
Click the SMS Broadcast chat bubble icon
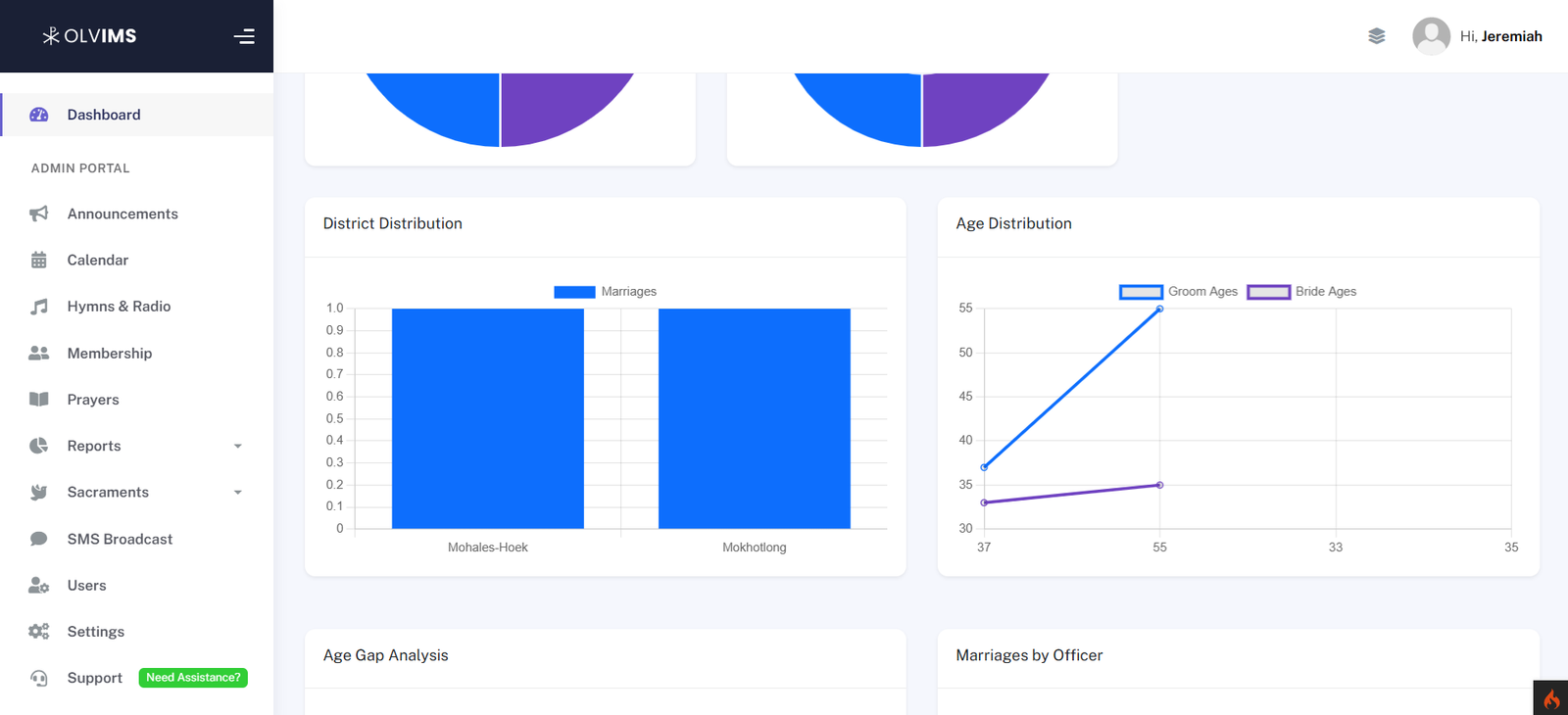click(x=39, y=539)
